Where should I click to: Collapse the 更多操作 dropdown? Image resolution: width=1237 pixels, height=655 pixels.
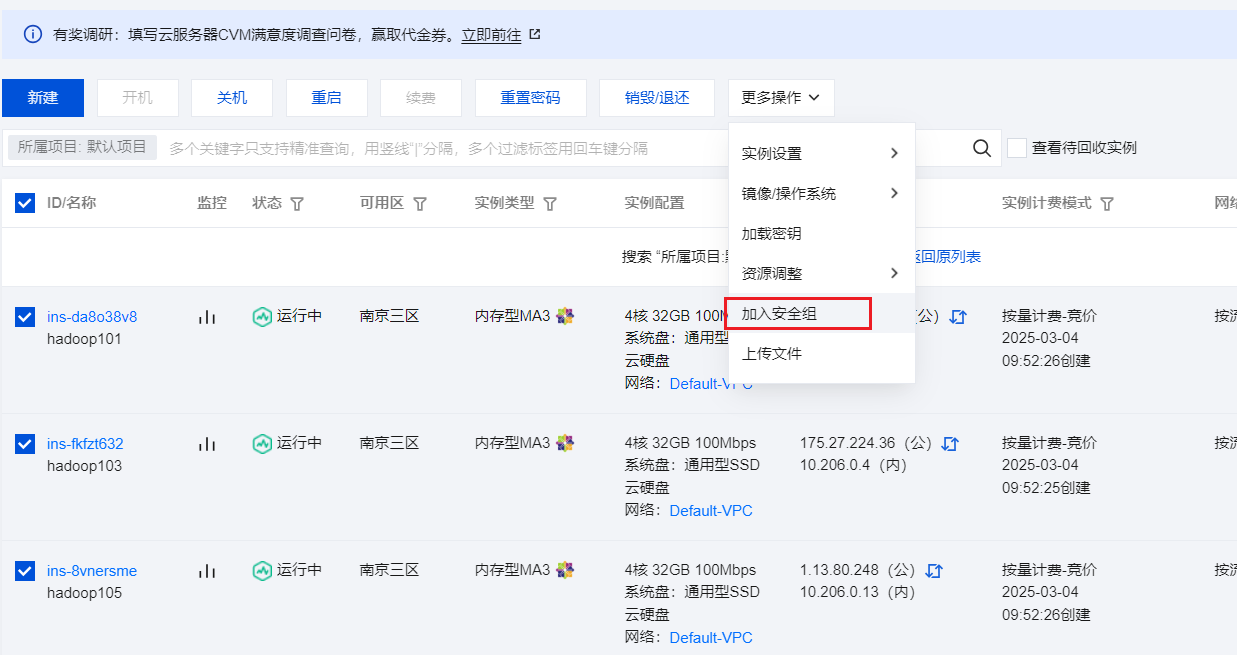pos(781,98)
